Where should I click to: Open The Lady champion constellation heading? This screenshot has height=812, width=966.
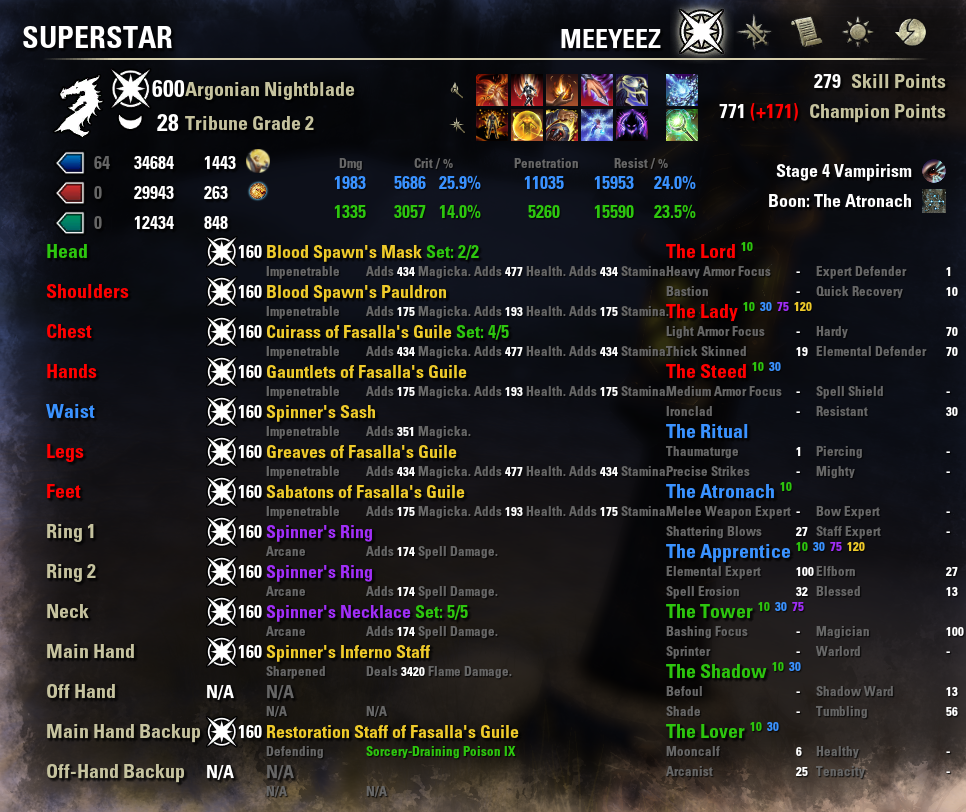point(702,311)
